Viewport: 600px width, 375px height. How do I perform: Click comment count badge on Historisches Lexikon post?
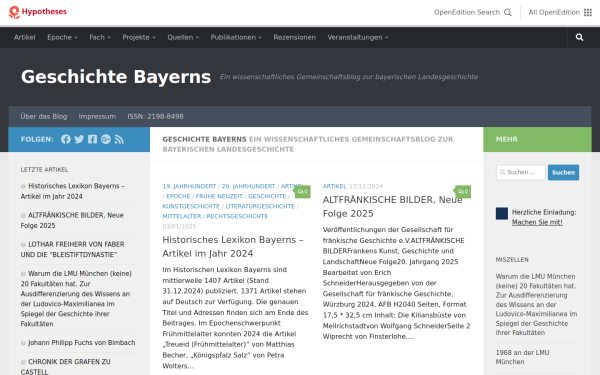click(x=303, y=192)
